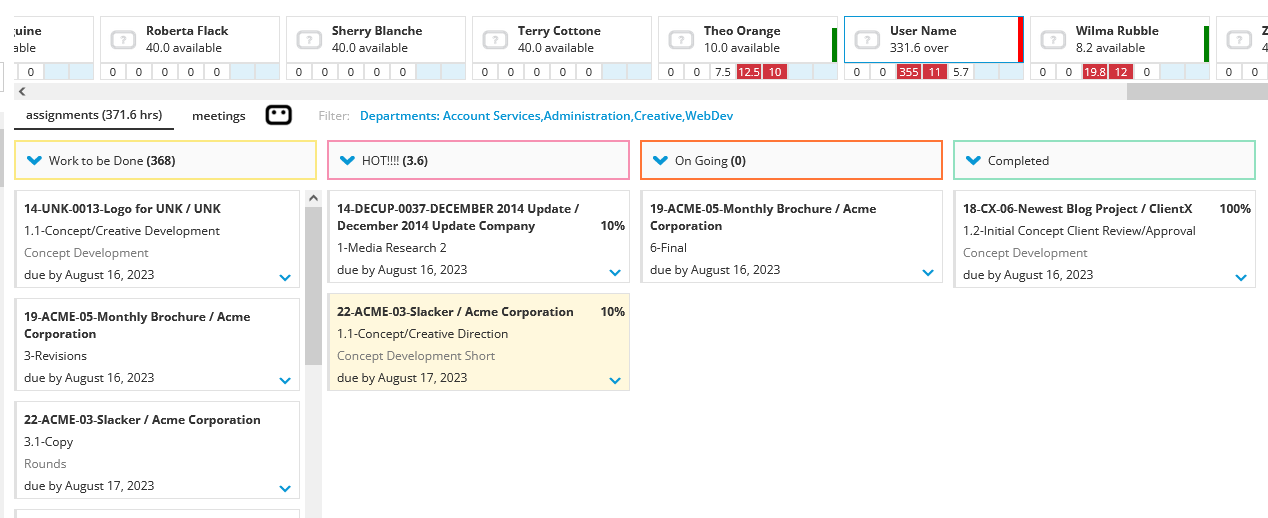Expand the 18-CX-06 Newest Blog Project card

tap(1241, 277)
